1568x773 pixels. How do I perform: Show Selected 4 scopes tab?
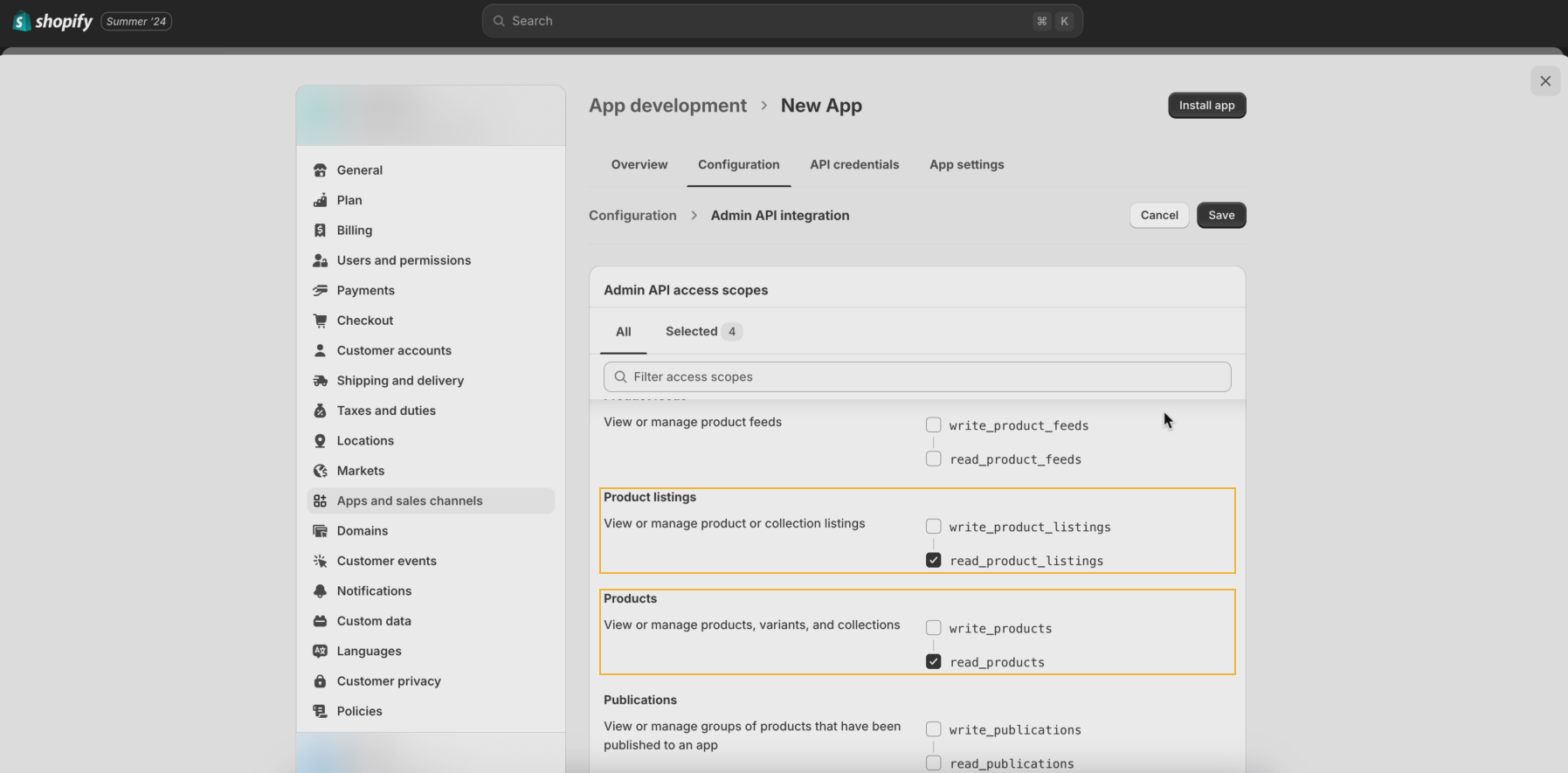click(703, 332)
